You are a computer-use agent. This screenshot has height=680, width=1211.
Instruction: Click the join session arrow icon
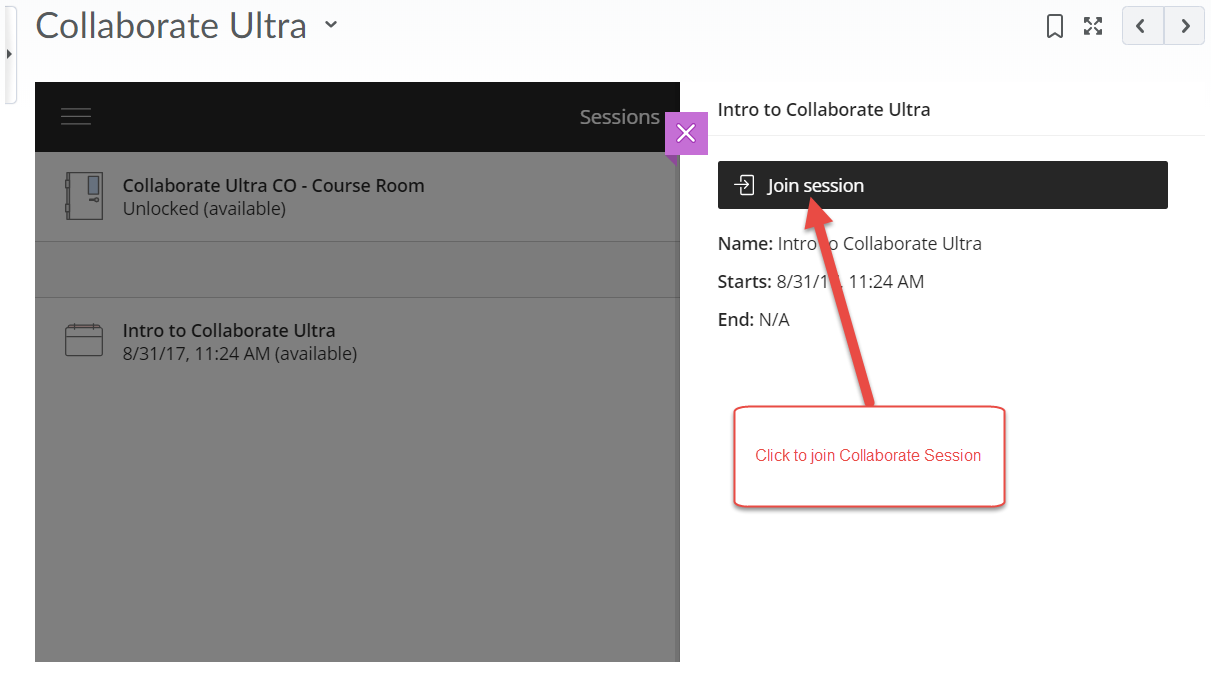point(744,185)
